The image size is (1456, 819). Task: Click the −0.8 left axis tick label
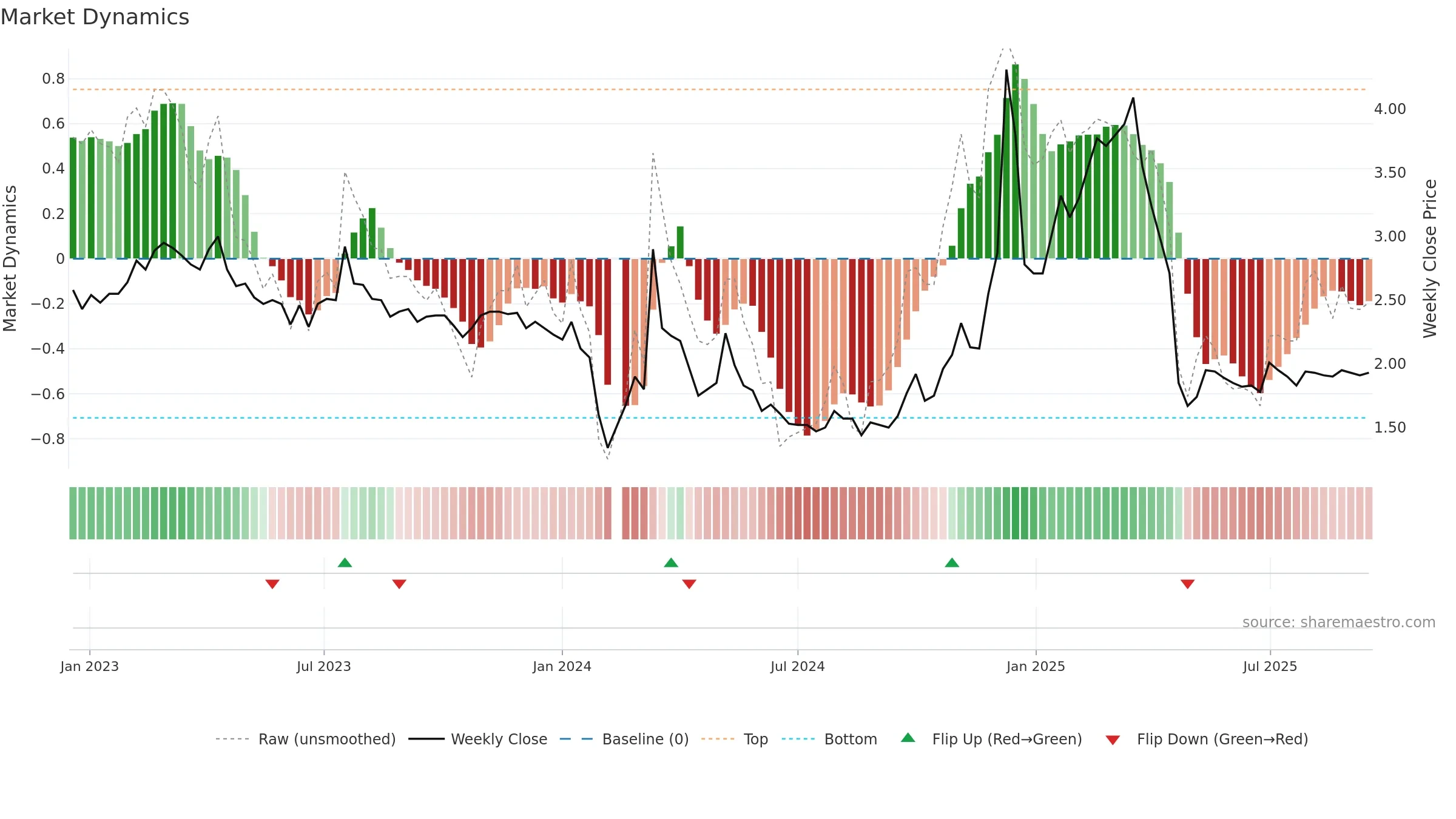pos(48,439)
